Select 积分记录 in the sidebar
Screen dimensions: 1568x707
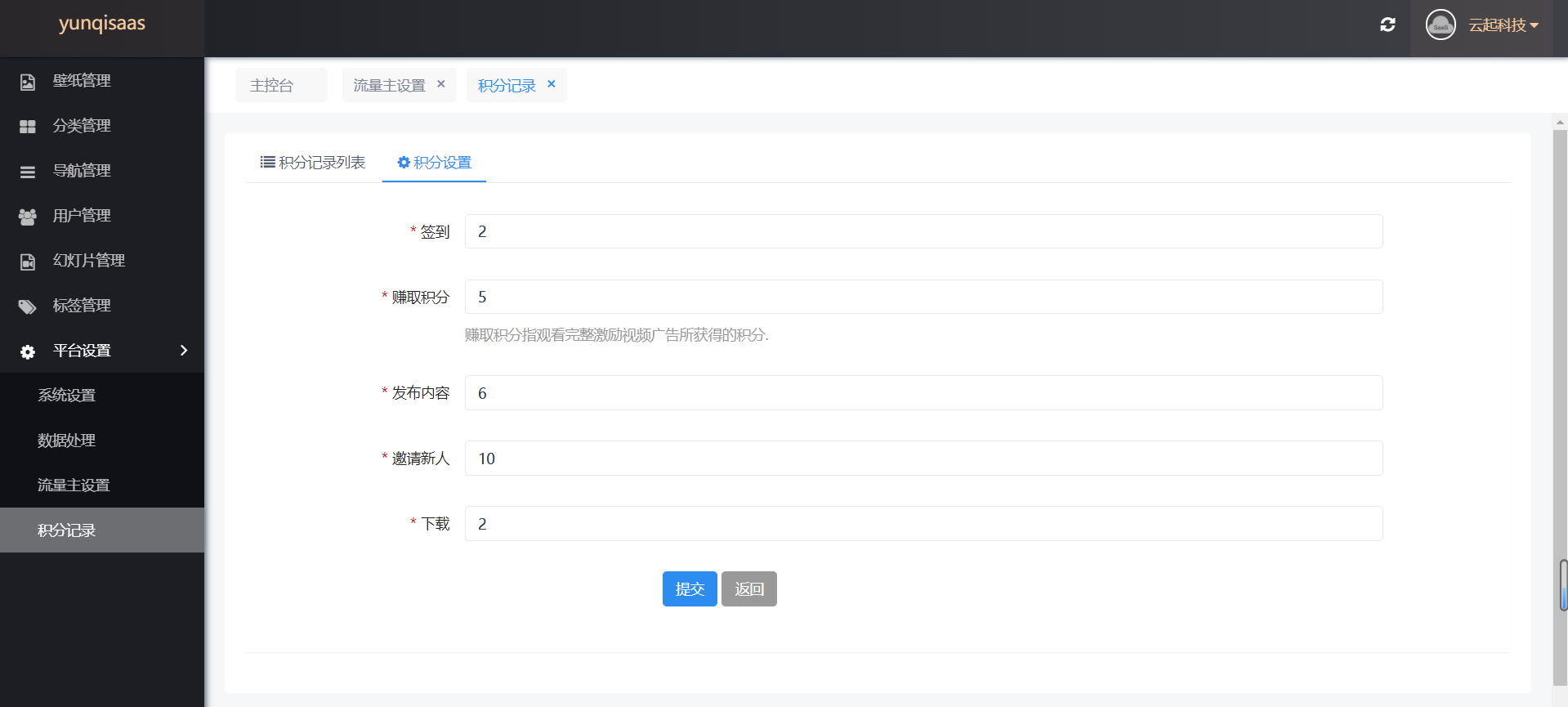102,530
